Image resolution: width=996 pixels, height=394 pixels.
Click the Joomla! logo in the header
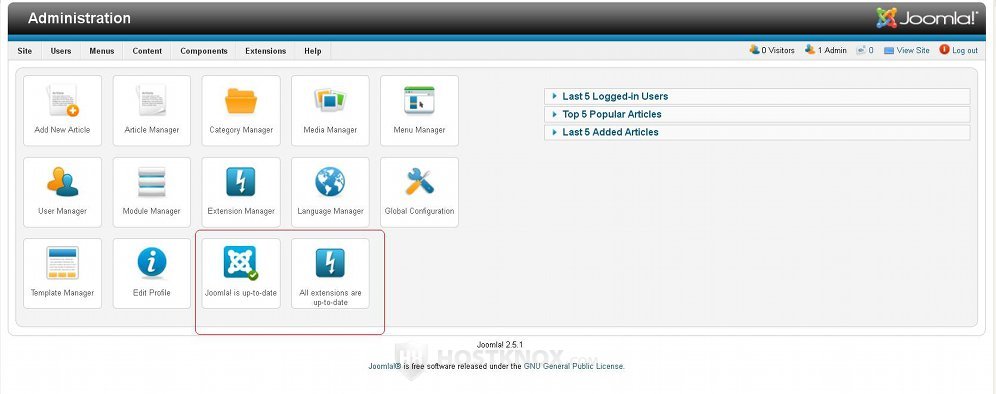pos(926,18)
